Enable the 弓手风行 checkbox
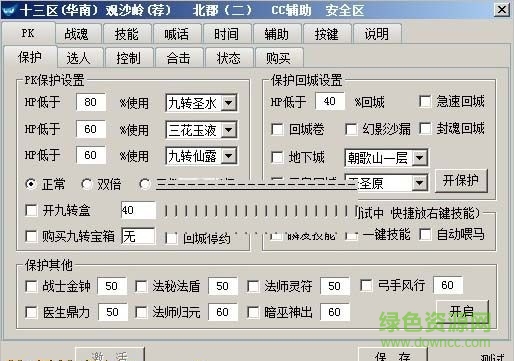This screenshot has height=361, width=514. tap(366, 285)
